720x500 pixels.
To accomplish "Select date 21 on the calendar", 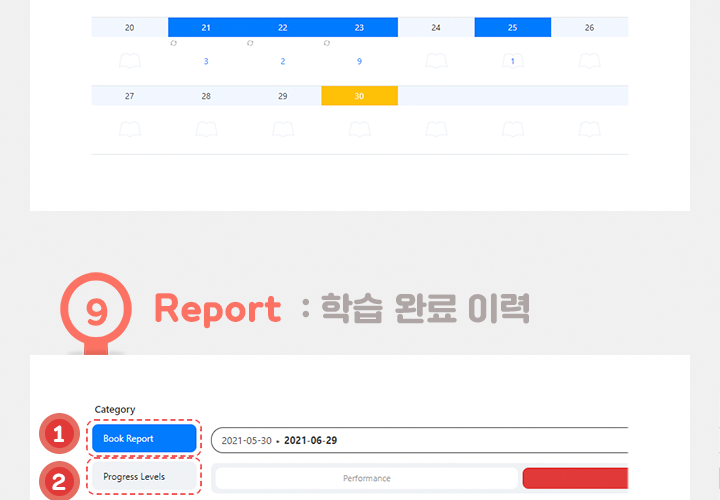I will click(x=206, y=27).
